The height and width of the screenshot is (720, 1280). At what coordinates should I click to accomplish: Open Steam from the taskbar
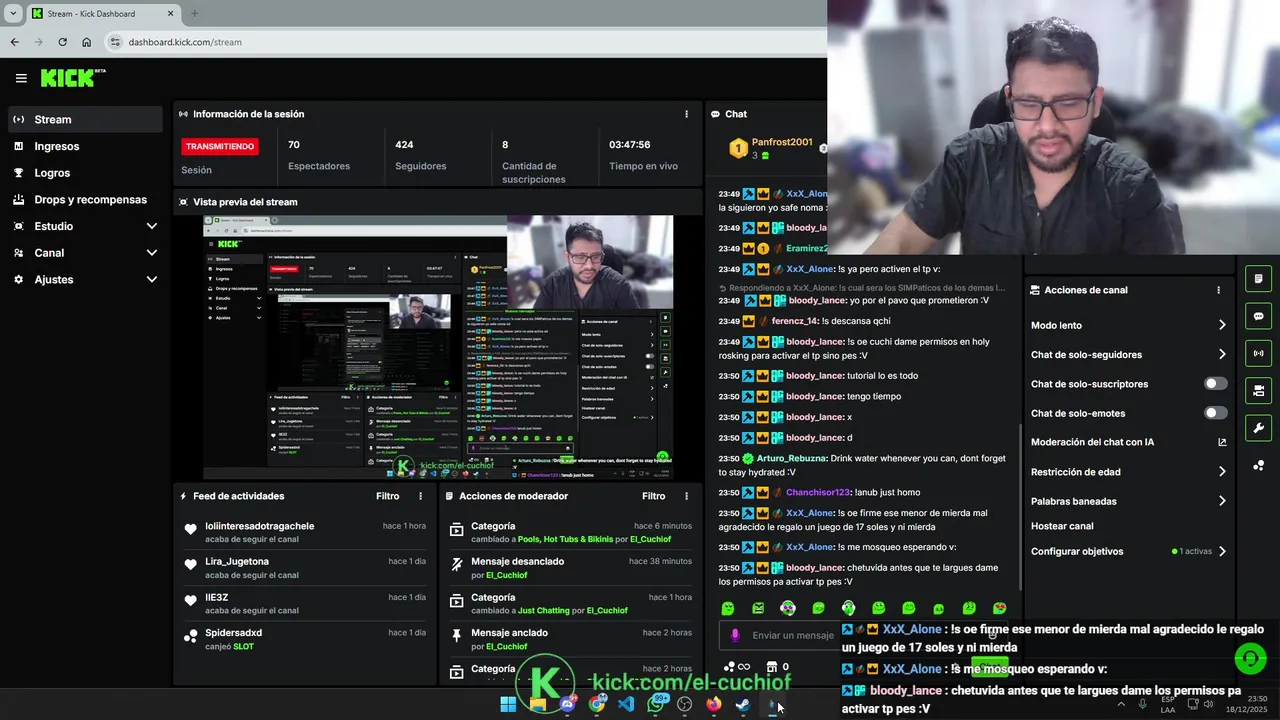pos(743,704)
